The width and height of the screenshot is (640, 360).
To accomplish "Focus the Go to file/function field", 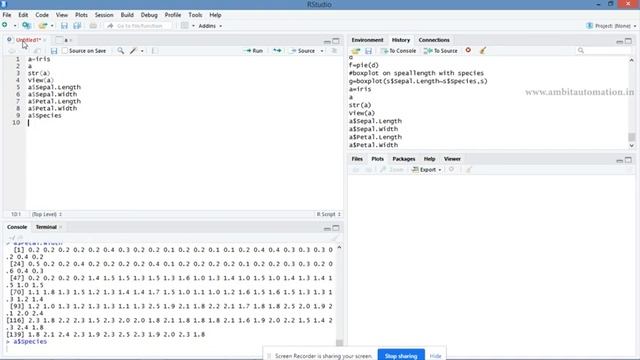I will click(139, 26).
